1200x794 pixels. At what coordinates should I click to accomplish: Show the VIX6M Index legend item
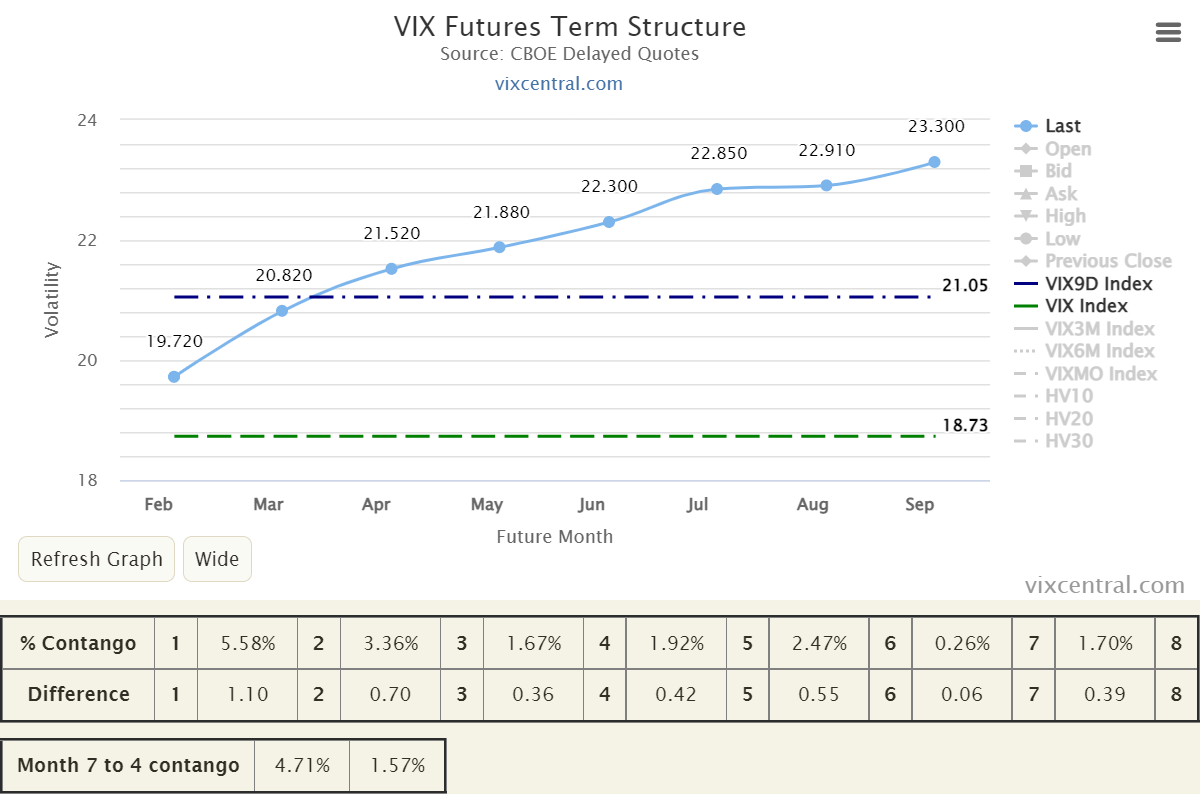pyautogui.click(x=1084, y=351)
